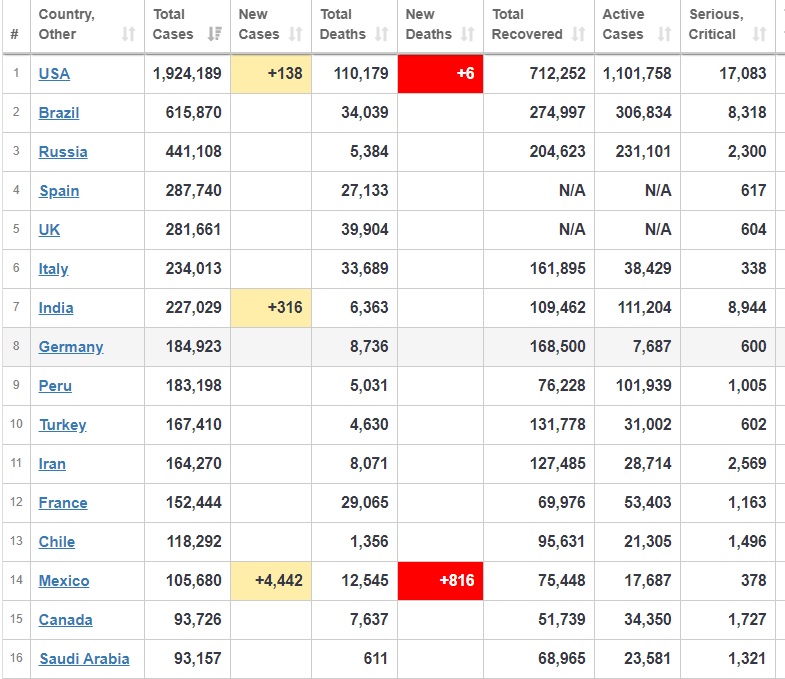The width and height of the screenshot is (785, 679).
Task: Click sort arrows icon beside New Deaths
Action: (x=468, y=35)
